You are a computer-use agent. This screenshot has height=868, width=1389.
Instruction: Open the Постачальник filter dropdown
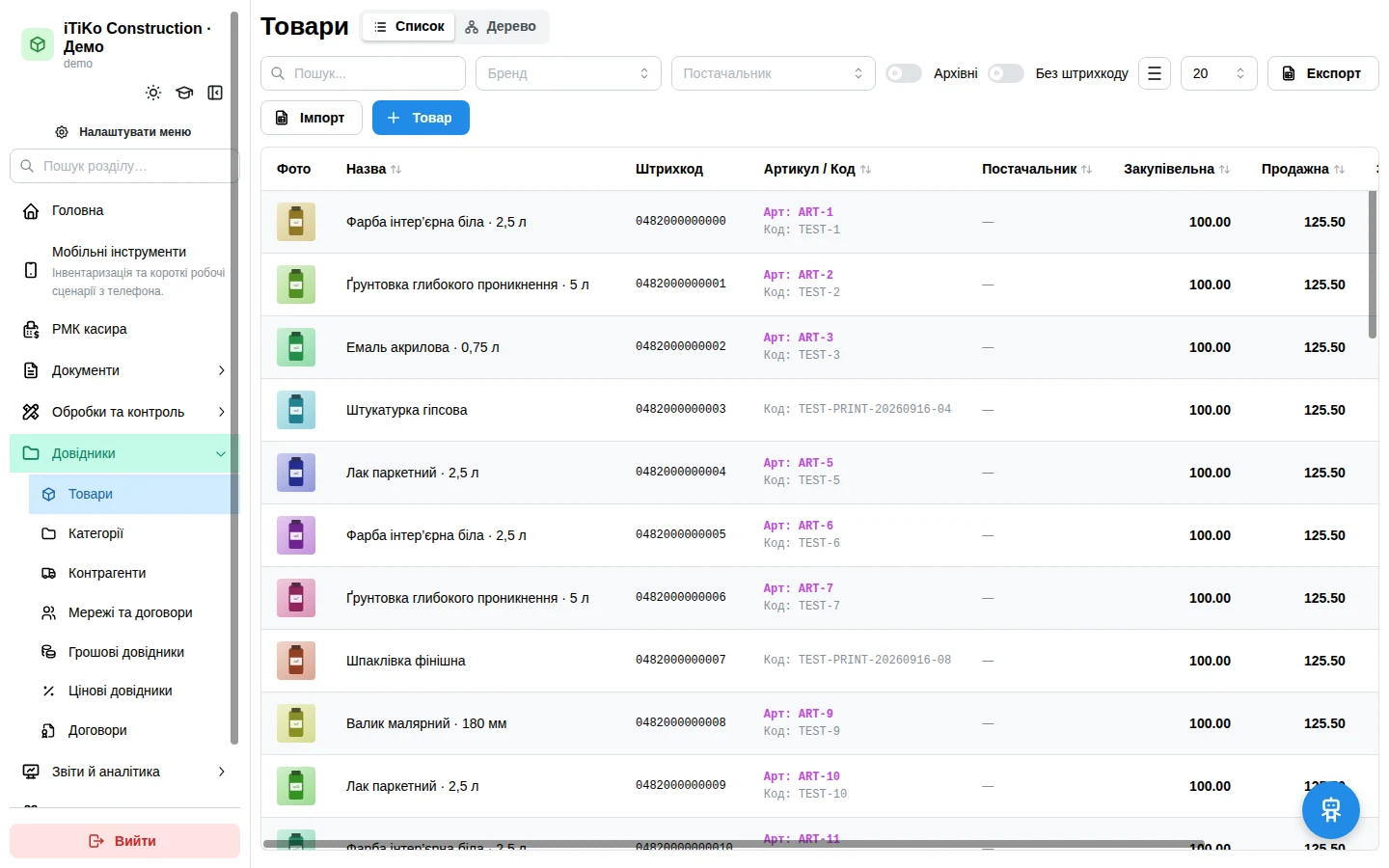(x=774, y=73)
